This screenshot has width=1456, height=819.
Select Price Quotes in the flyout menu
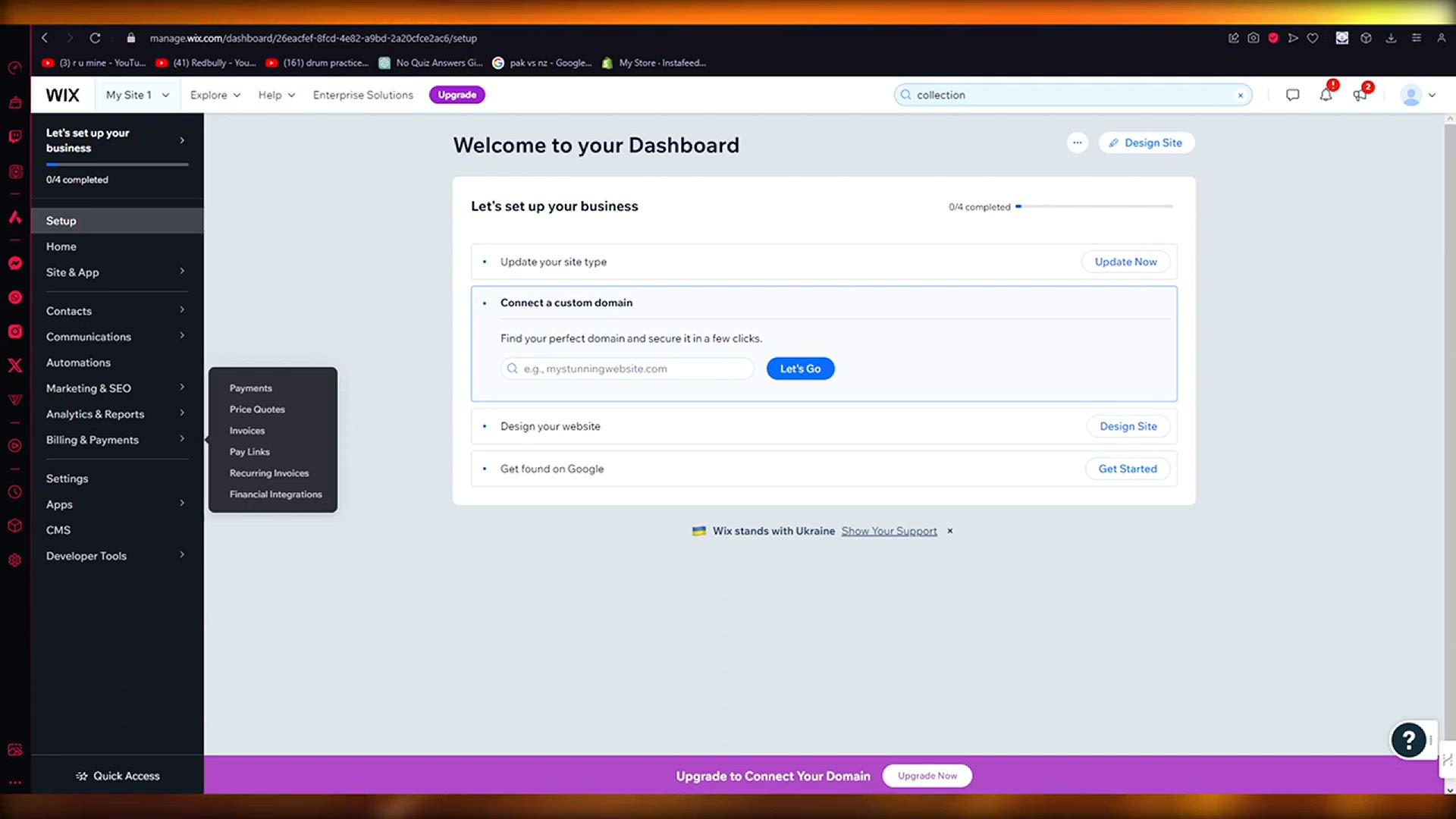[257, 409]
